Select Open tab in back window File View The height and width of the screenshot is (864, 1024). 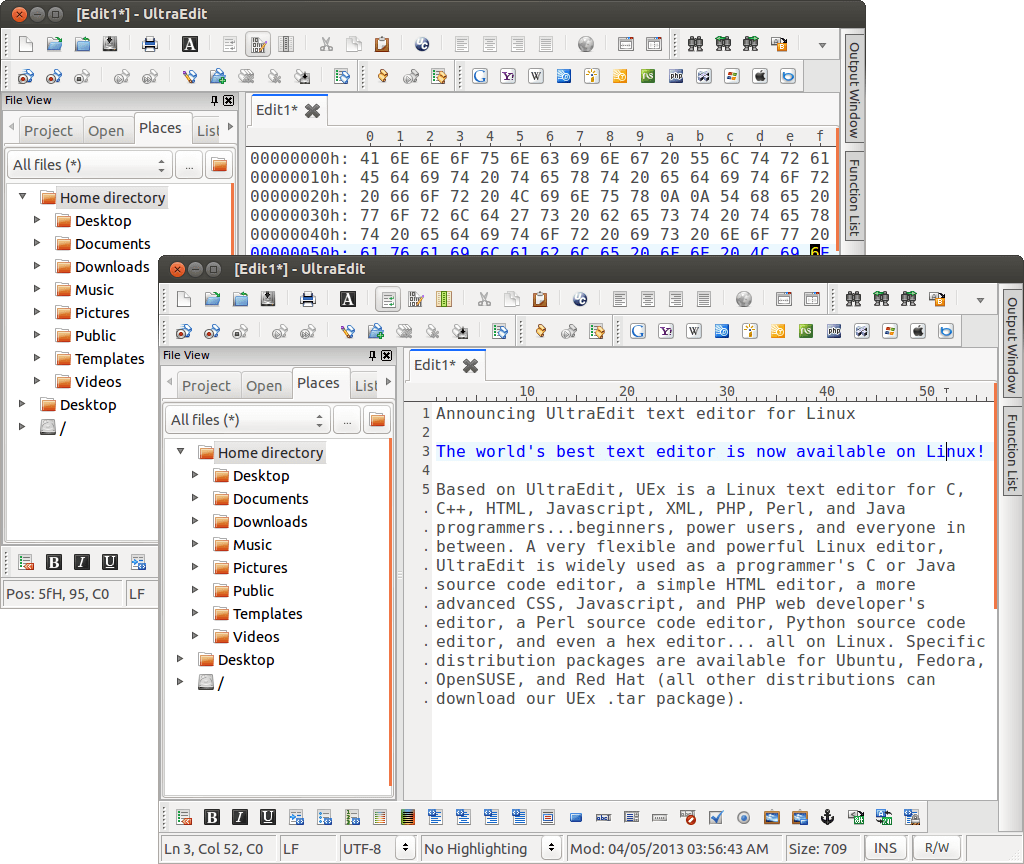pyautogui.click(x=106, y=130)
